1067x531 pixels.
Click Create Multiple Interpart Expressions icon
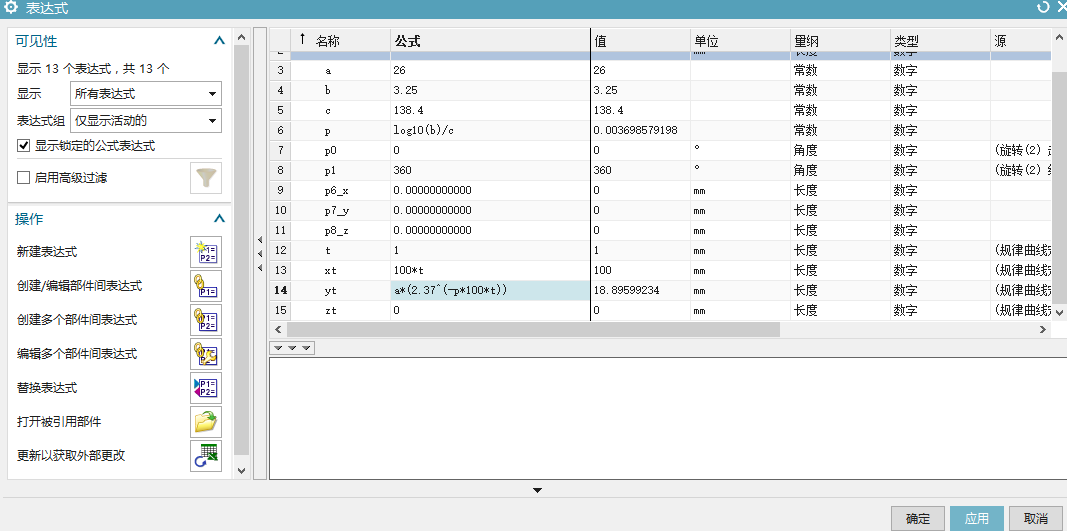205,320
